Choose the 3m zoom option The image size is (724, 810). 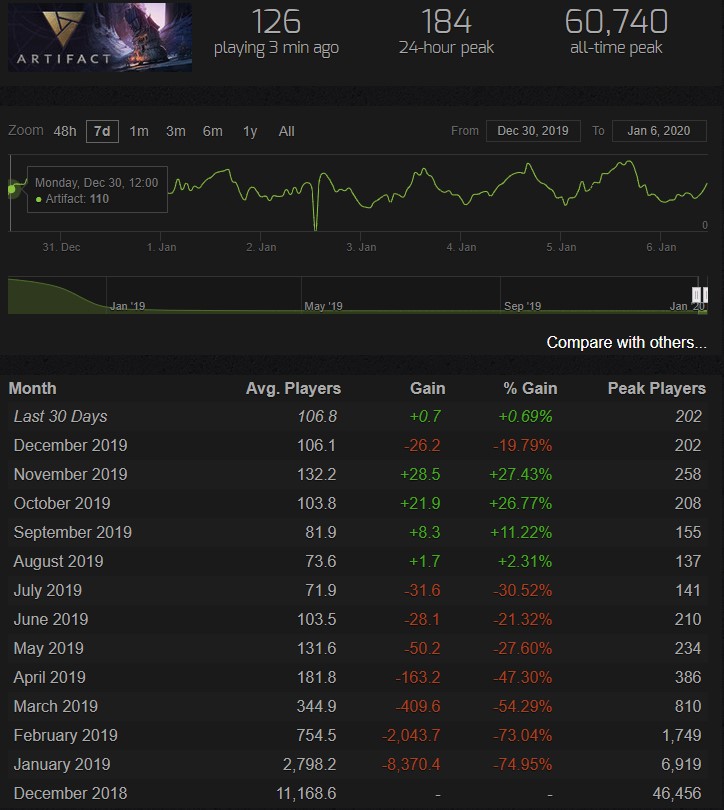point(176,131)
